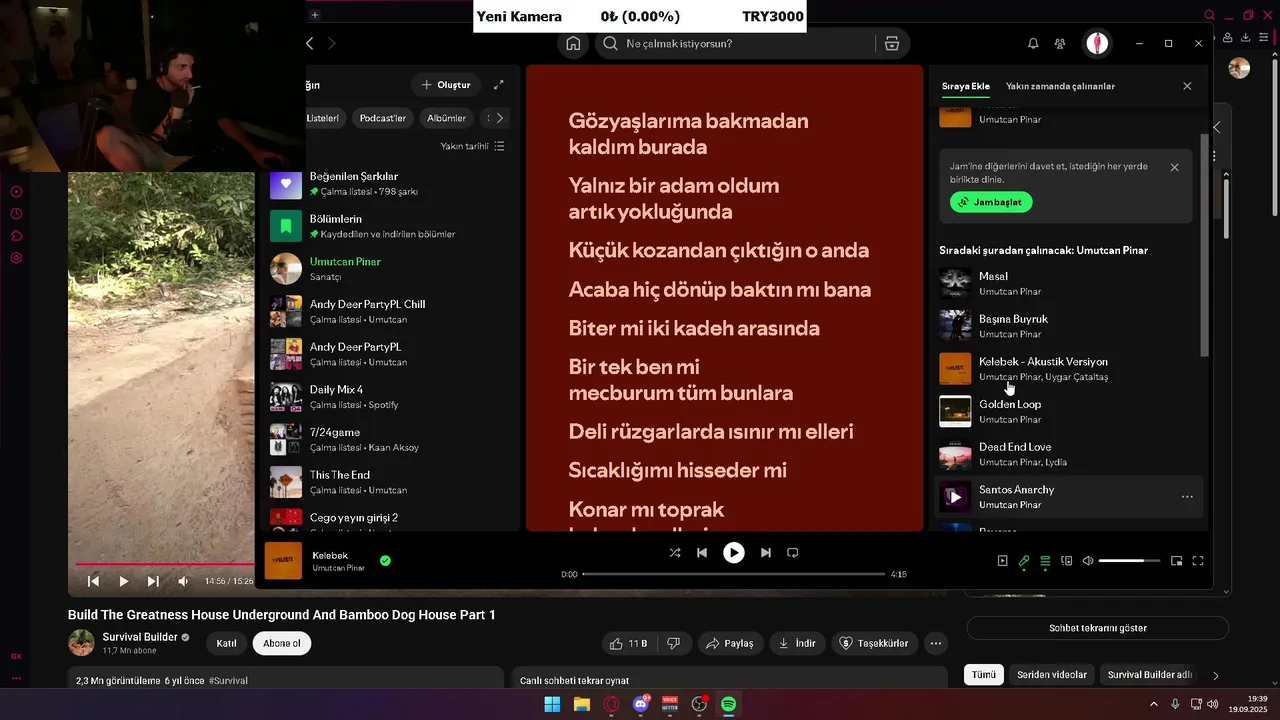Image resolution: width=1280 pixels, height=720 pixels.
Task: Toggle the Spotify queue icon
Action: coord(1045,561)
